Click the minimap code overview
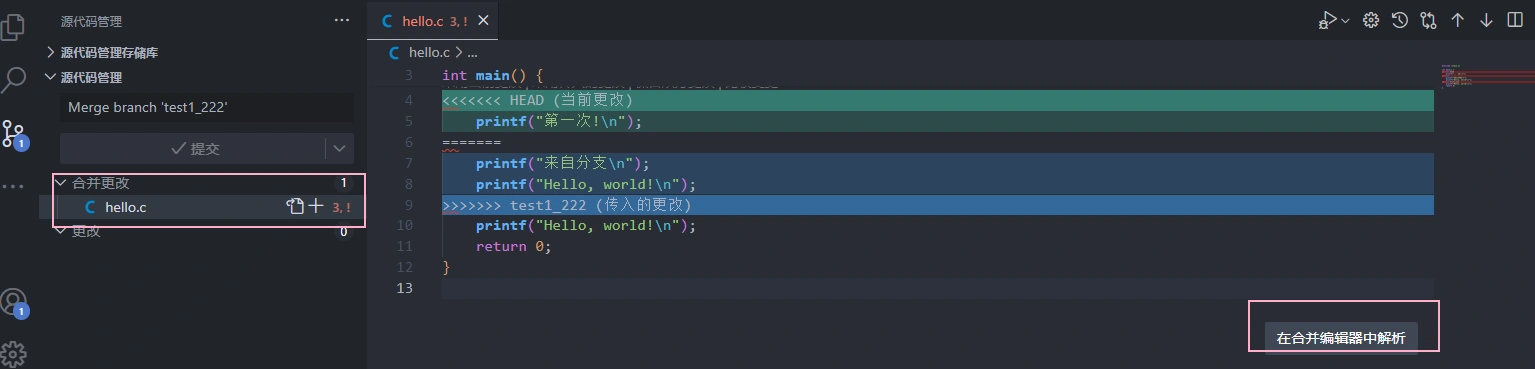Image resolution: width=1535 pixels, height=369 pixels. pyautogui.click(x=1488, y=78)
